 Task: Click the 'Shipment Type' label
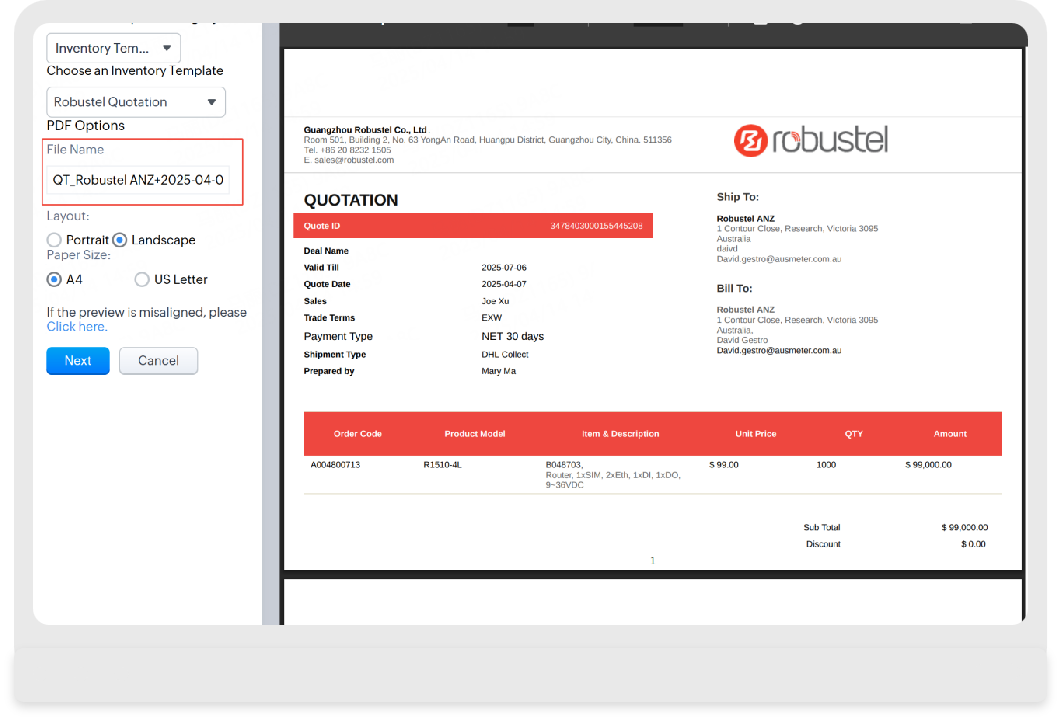click(x=334, y=354)
